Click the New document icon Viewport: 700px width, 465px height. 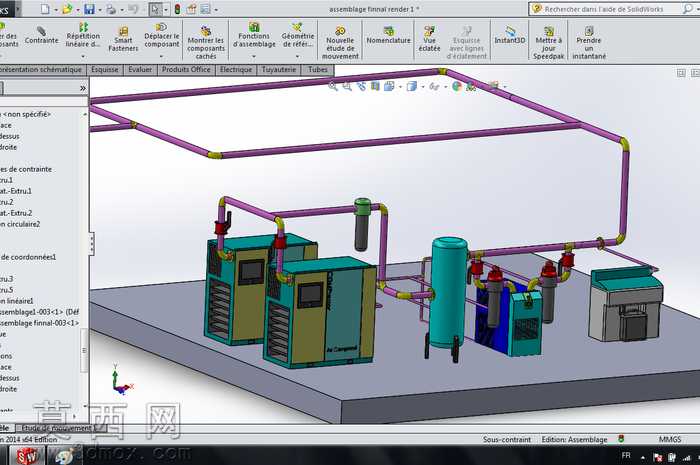[45, 9]
